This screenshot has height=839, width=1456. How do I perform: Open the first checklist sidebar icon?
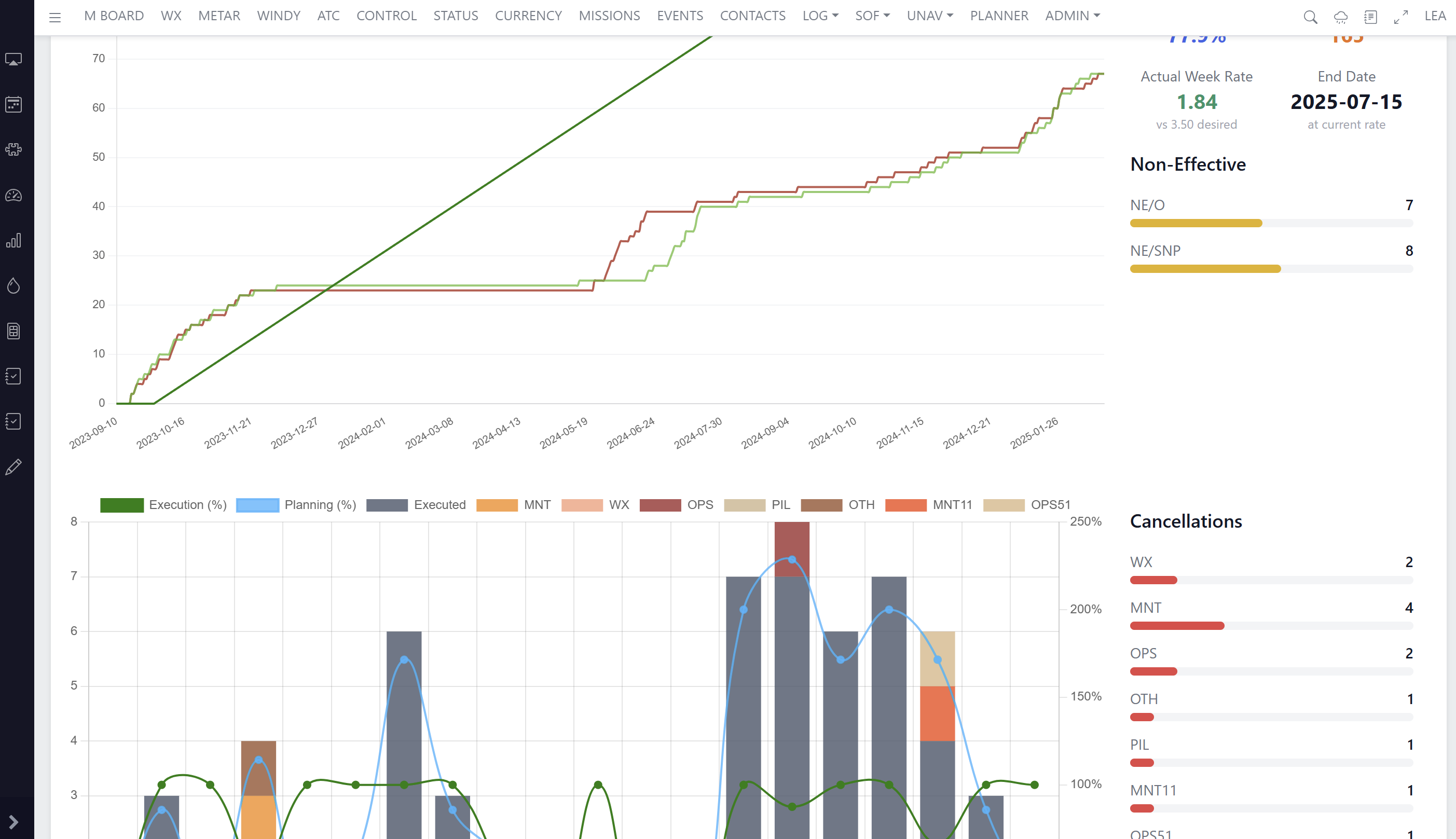tap(14, 376)
